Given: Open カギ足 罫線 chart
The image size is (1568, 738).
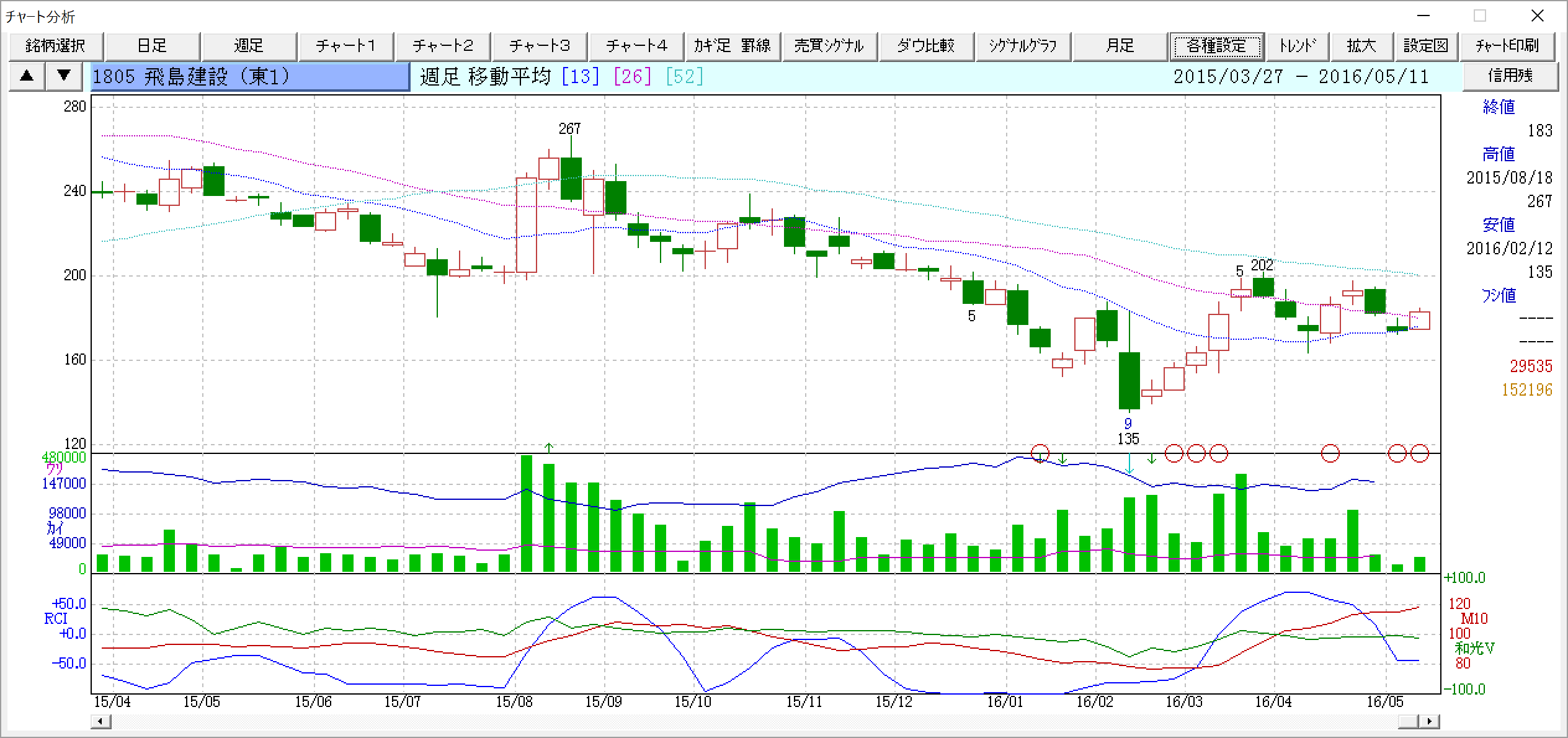Looking at the screenshot, I should click(733, 46).
